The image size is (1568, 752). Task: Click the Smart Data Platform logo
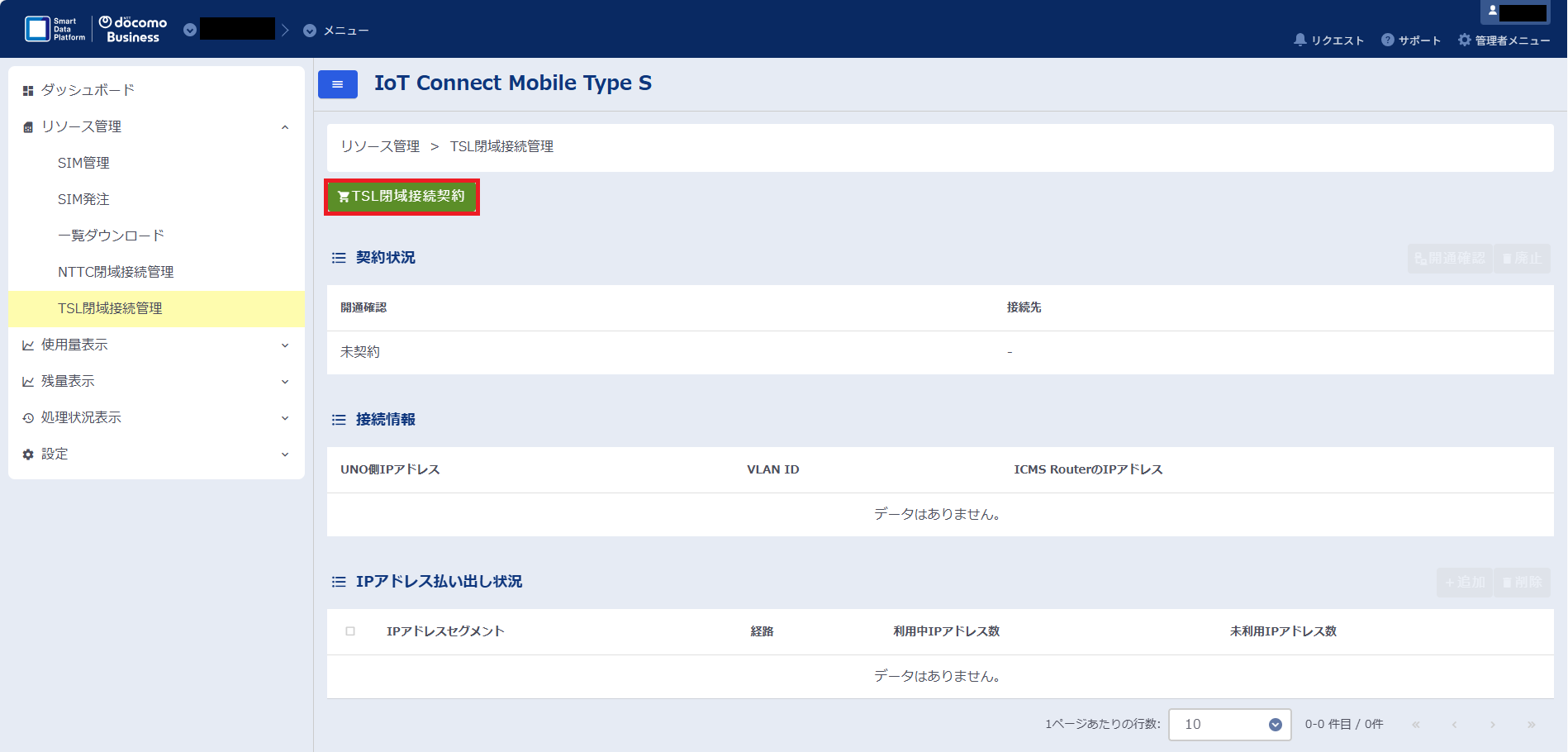coord(55,29)
